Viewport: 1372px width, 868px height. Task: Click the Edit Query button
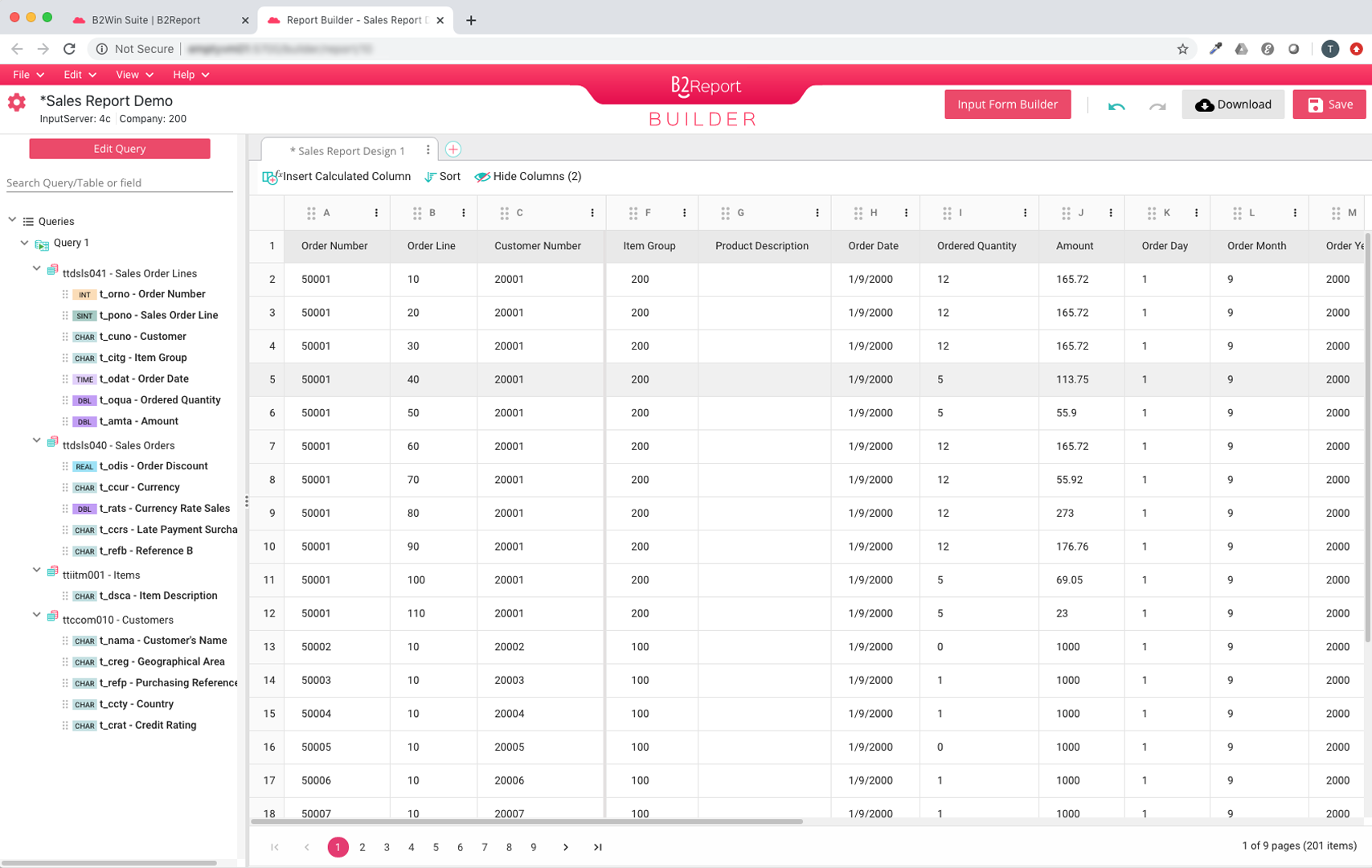point(120,149)
